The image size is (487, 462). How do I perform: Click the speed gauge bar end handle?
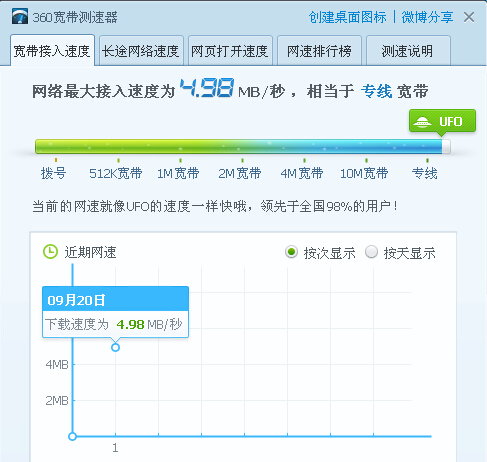(446, 147)
